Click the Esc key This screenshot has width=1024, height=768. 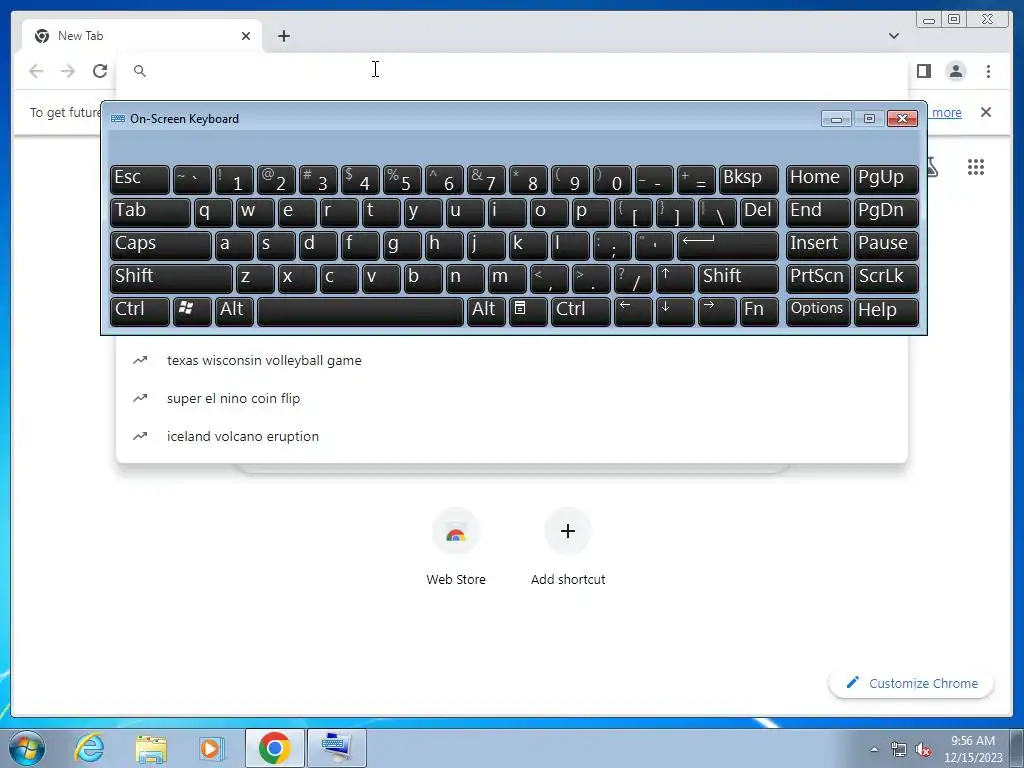coord(140,180)
